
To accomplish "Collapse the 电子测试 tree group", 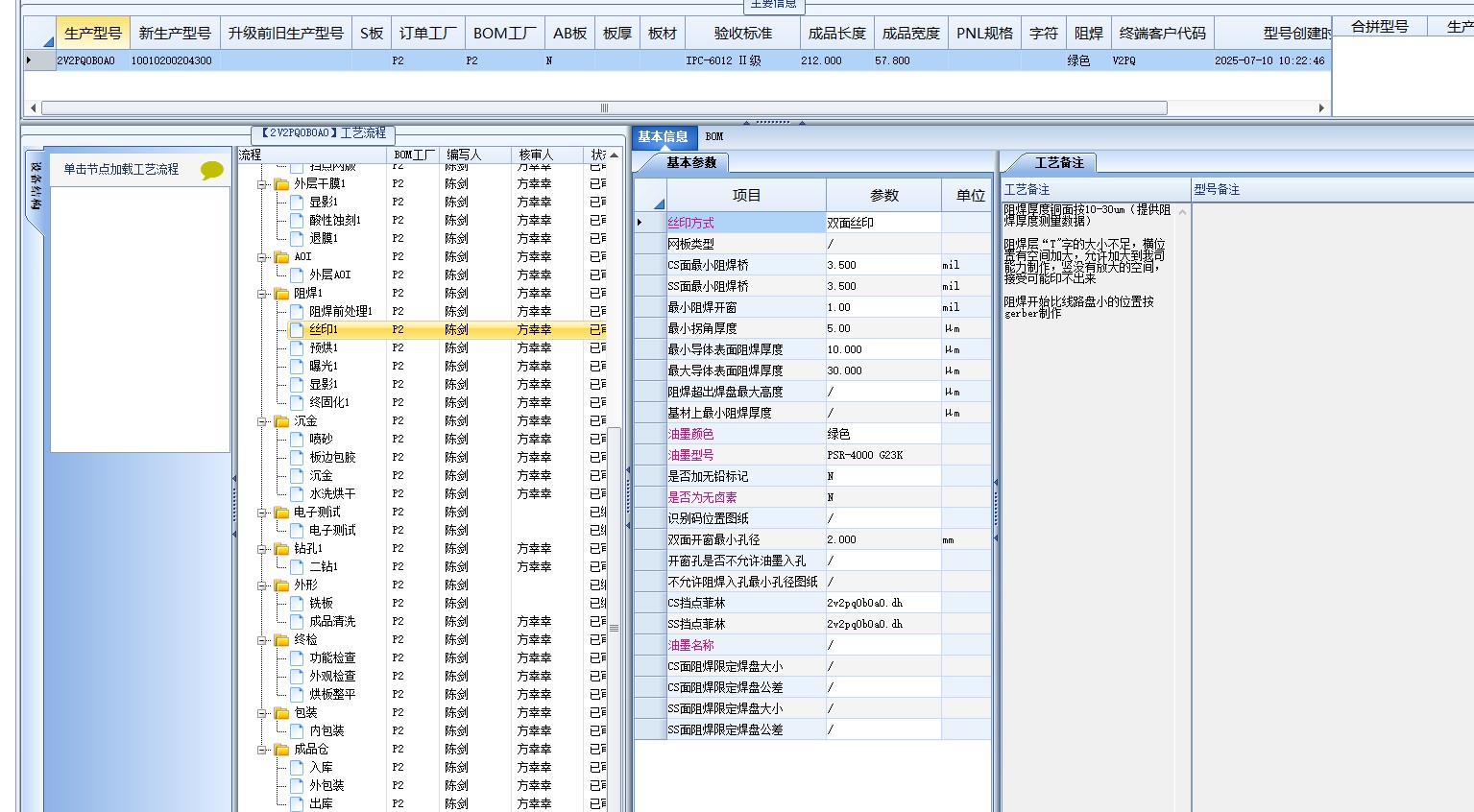I will point(262,513).
